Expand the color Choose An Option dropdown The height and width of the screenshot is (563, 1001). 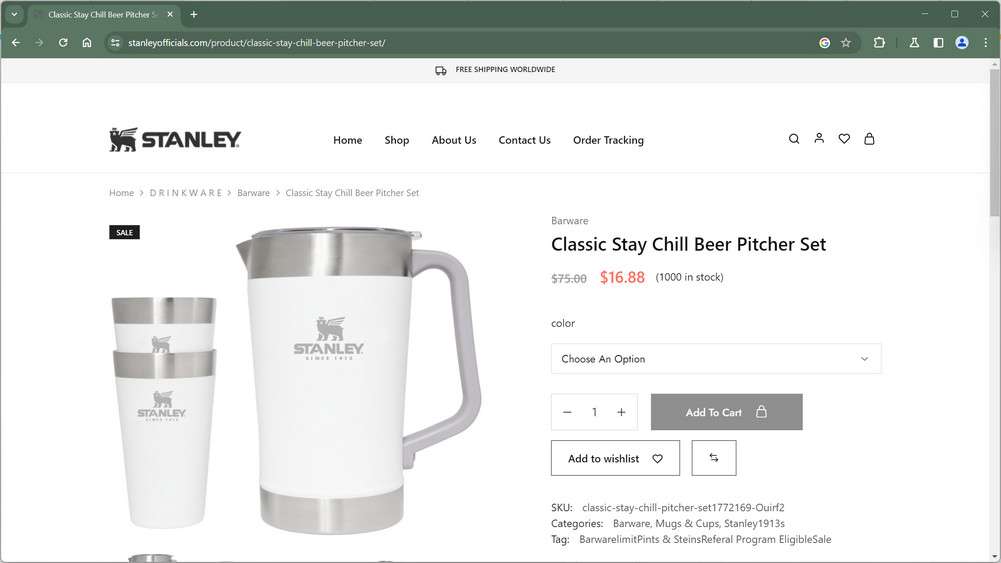[716, 359]
